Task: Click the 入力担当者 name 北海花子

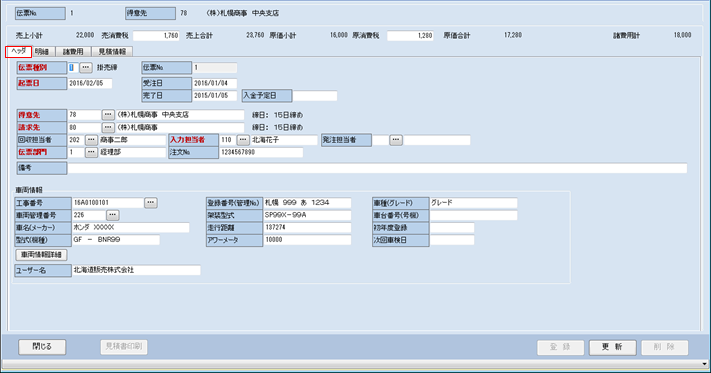Action: click(284, 140)
